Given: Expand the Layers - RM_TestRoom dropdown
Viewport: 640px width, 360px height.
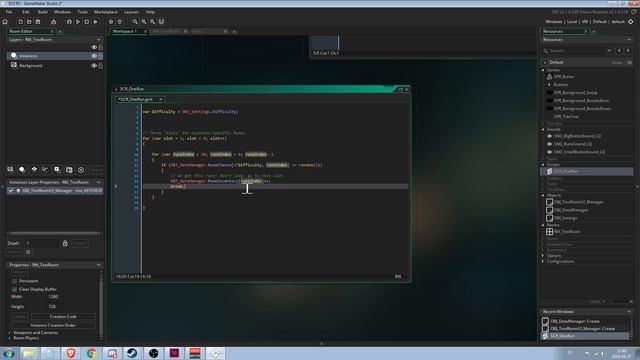Looking at the screenshot, I should click(98, 40).
